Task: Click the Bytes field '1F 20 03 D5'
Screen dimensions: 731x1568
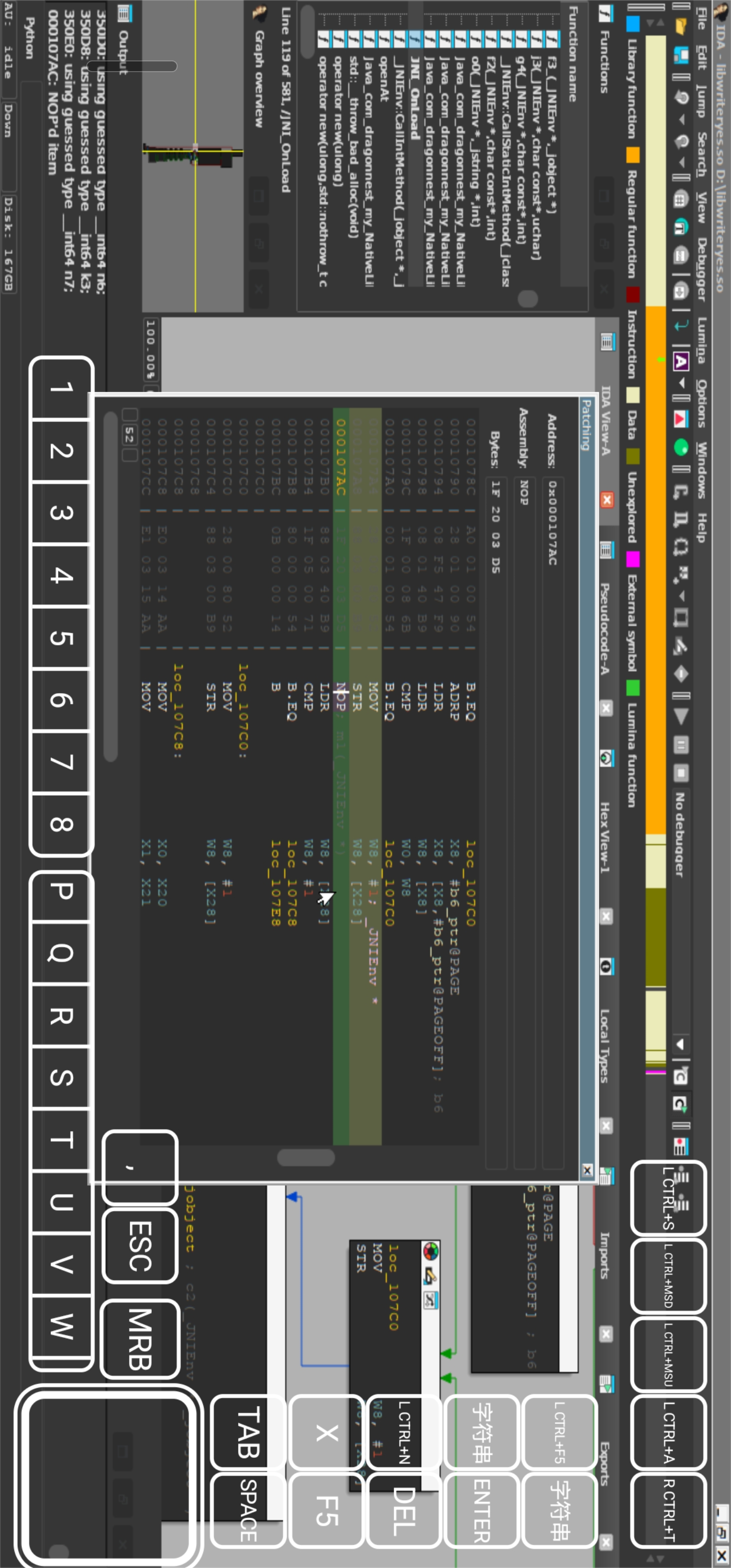Action: tap(496, 823)
